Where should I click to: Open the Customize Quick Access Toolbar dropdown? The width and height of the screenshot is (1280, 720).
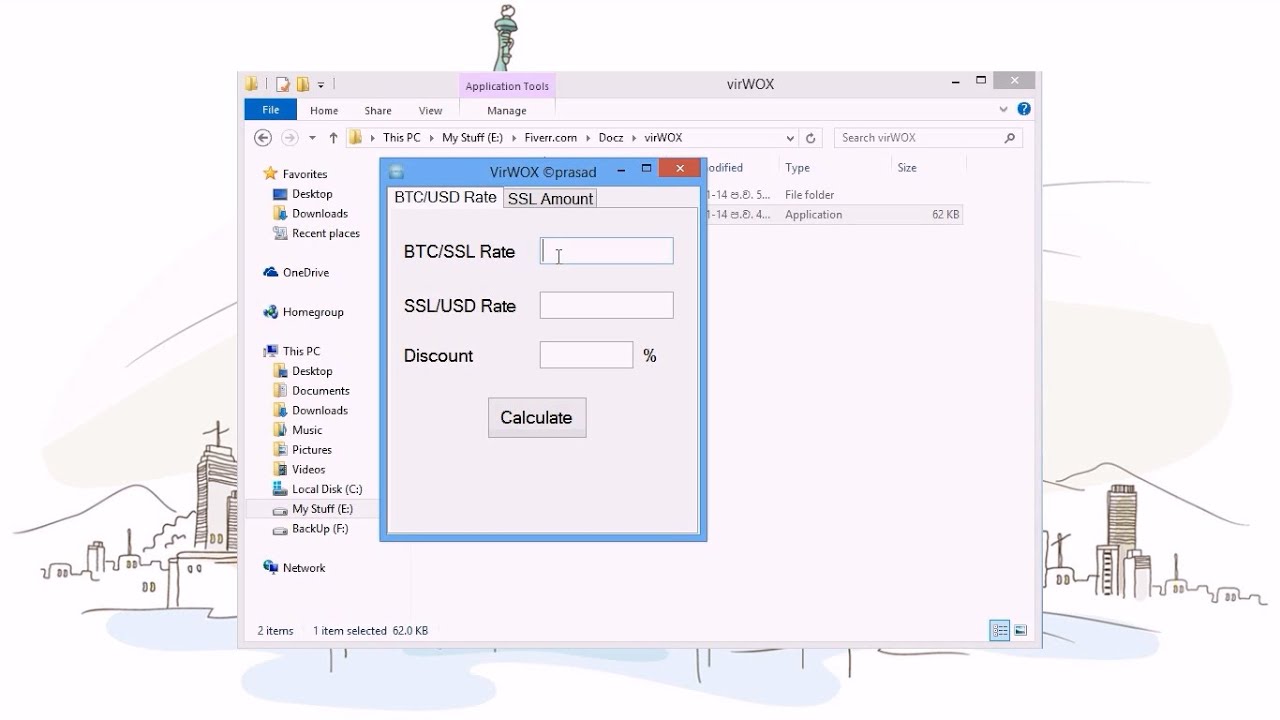(x=319, y=84)
